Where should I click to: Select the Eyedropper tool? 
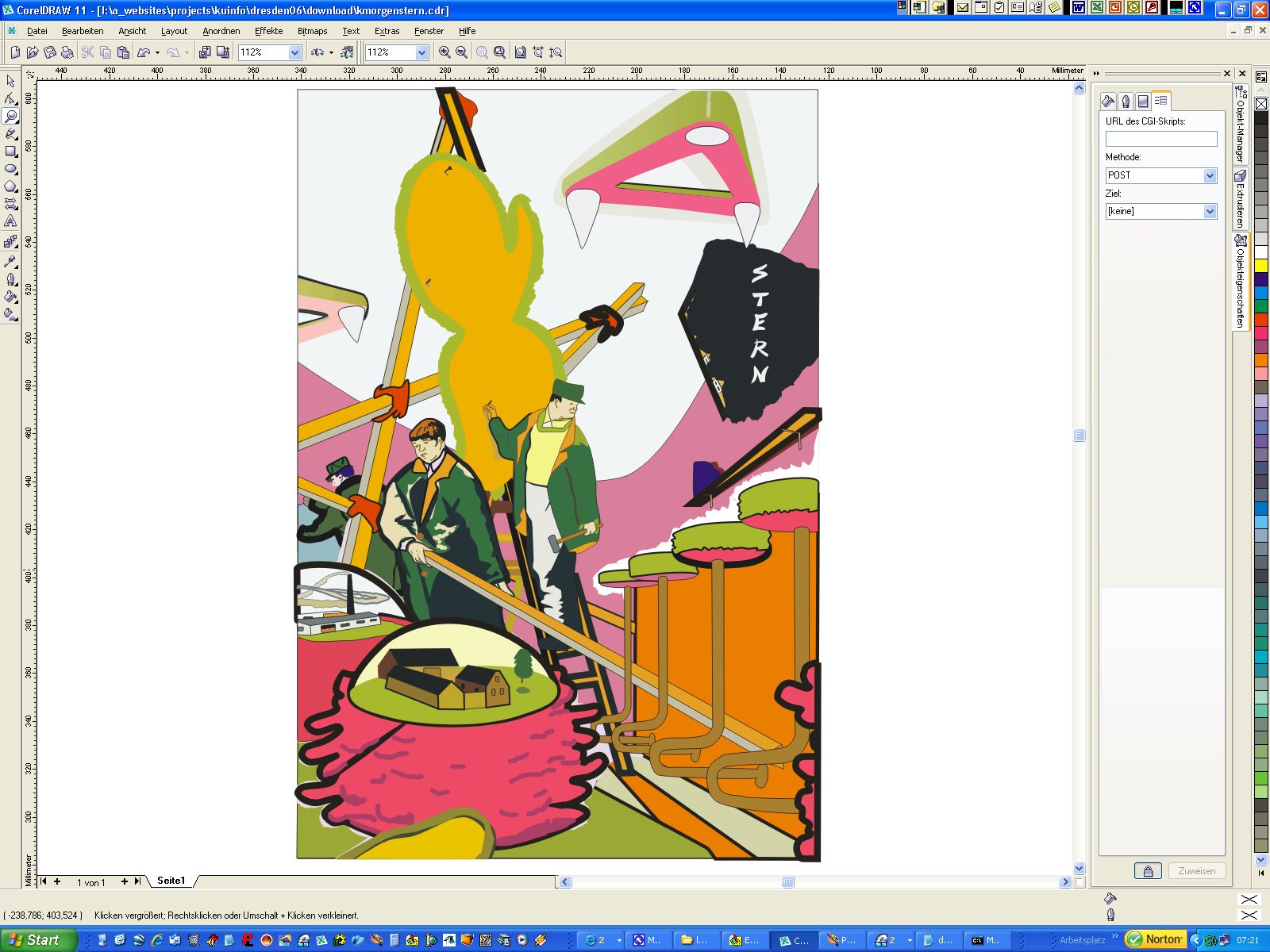pyautogui.click(x=10, y=261)
